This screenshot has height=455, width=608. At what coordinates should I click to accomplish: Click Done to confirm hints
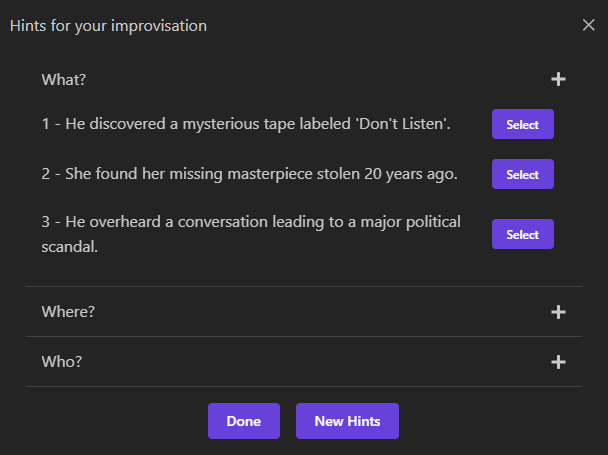tap(244, 421)
